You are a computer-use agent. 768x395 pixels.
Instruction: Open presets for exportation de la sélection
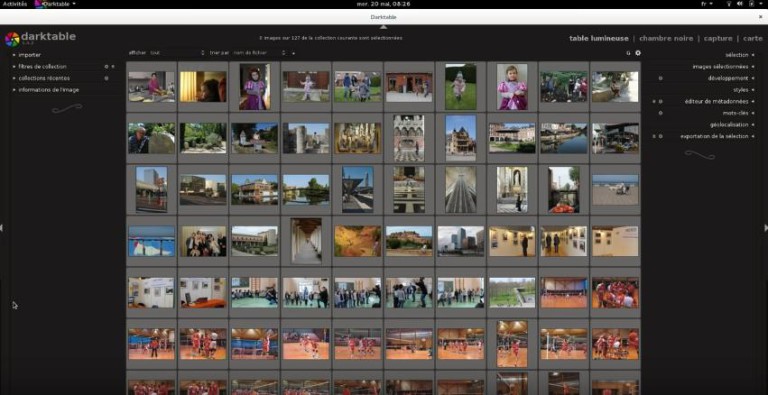[x=654, y=136]
